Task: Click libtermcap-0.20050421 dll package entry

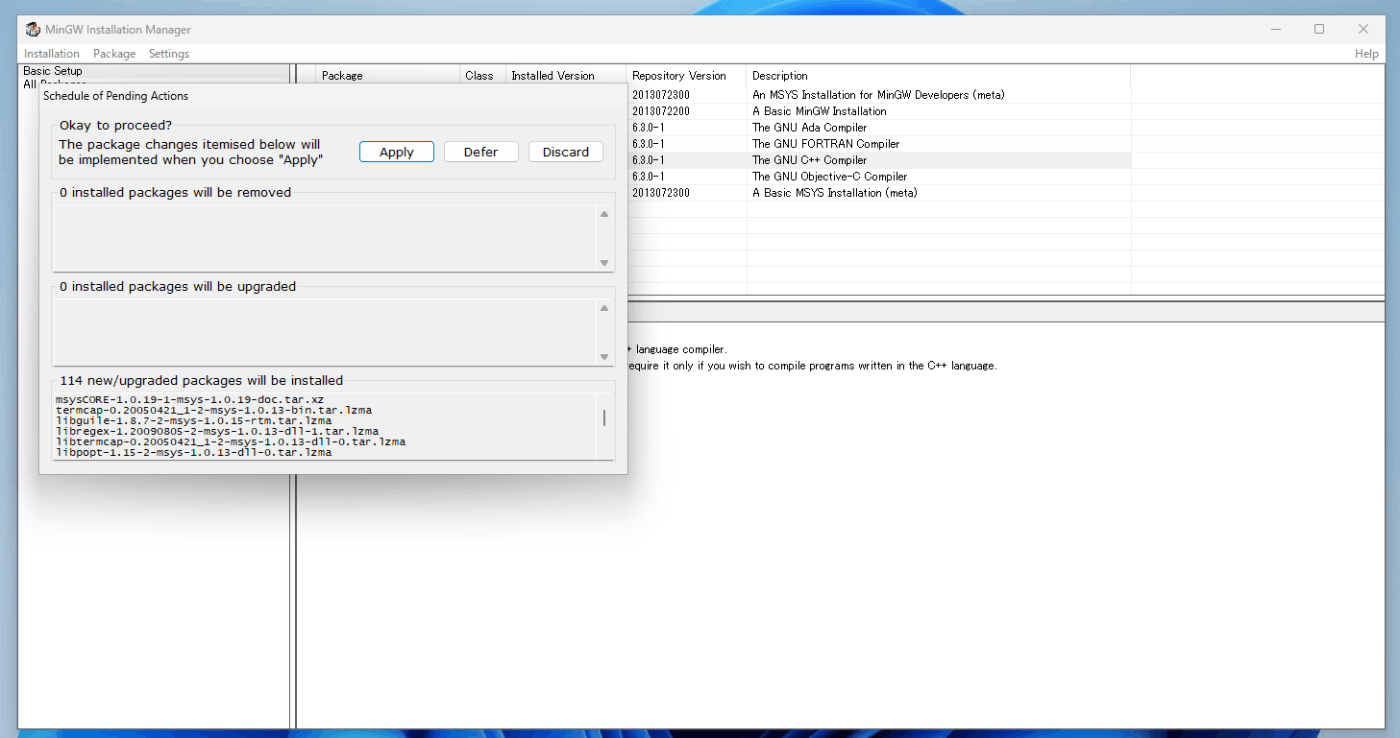Action: click(231, 441)
